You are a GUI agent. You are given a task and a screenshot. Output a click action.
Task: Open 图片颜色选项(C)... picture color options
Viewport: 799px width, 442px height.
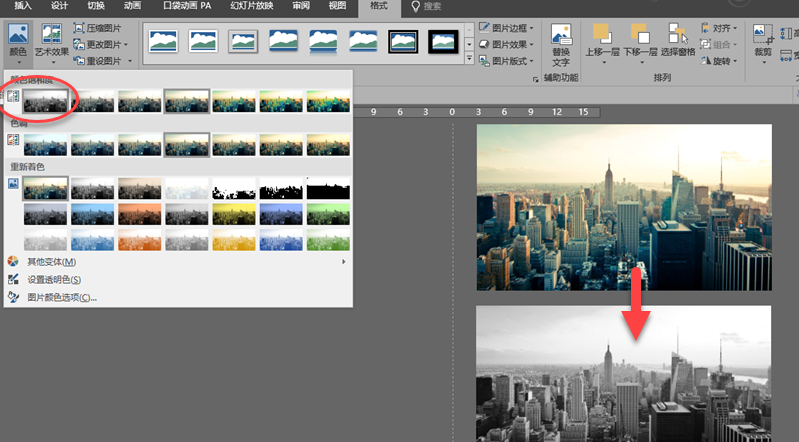pyautogui.click(x=61, y=297)
